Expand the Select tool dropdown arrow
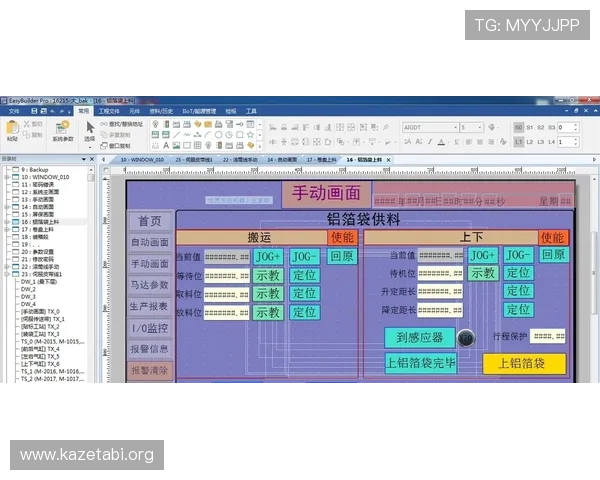600x480 pixels. pyautogui.click(x=90, y=147)
